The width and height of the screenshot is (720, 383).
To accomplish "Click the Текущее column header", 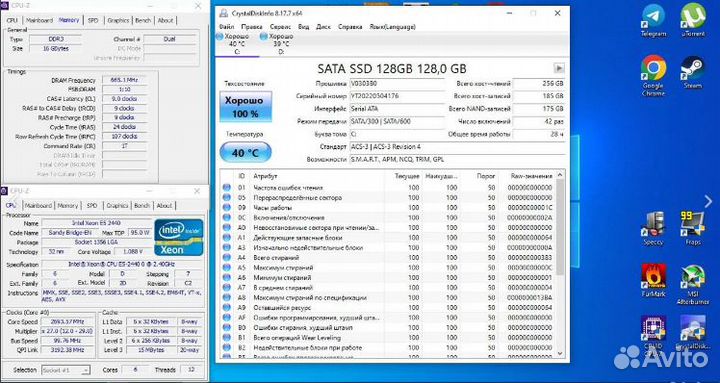I will coord(407,176).
